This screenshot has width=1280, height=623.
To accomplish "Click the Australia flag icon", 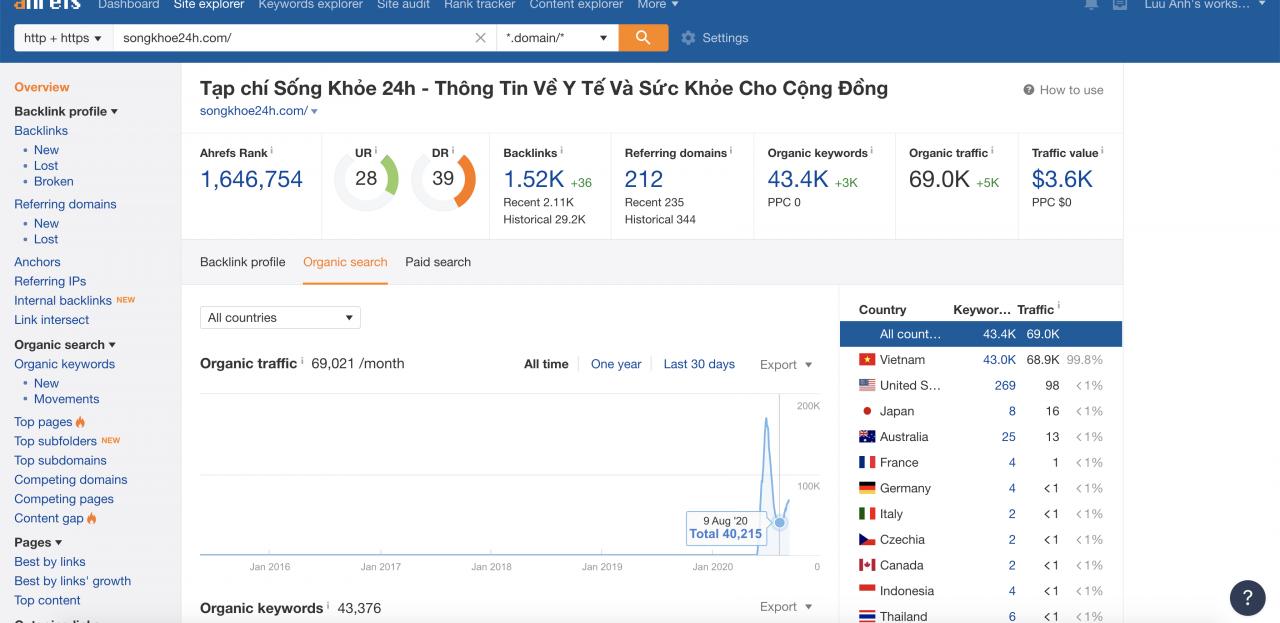I will point(867,437).
